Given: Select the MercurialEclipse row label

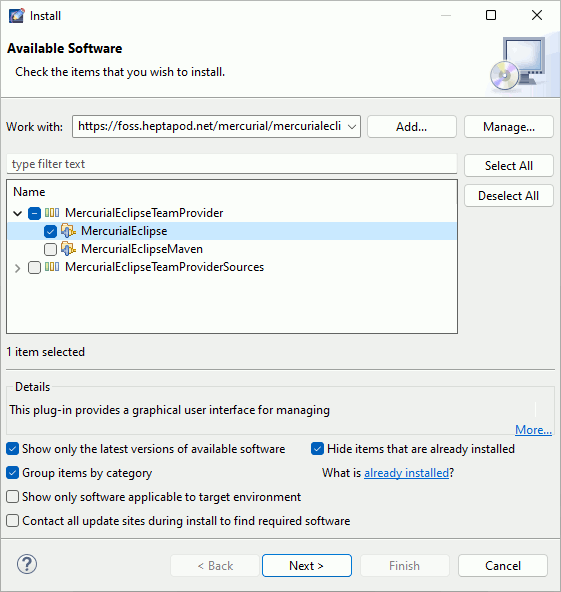Looking at the screenshot, I should click(x=124, y=231).
